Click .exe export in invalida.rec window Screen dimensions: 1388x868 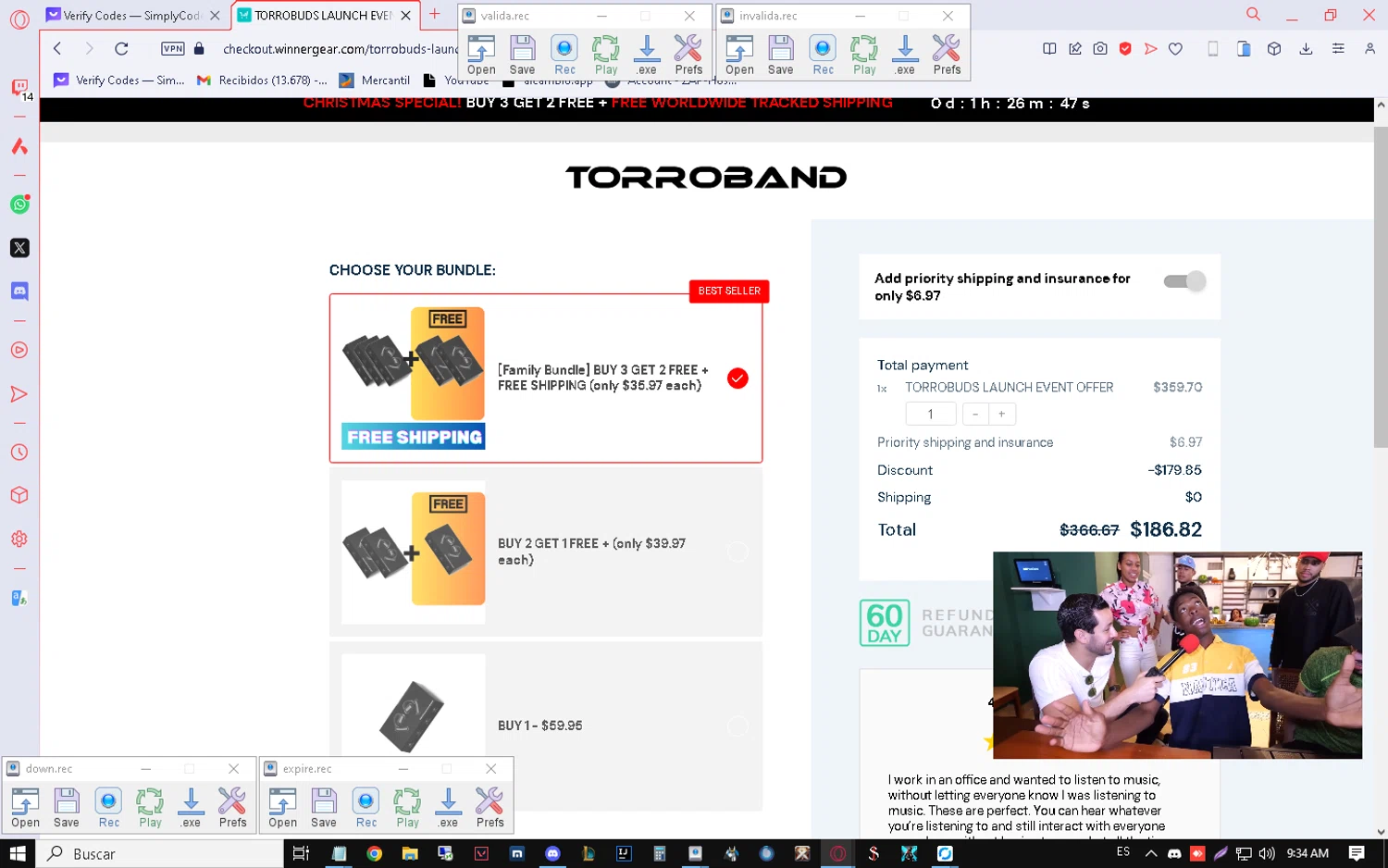coord(905,55)
